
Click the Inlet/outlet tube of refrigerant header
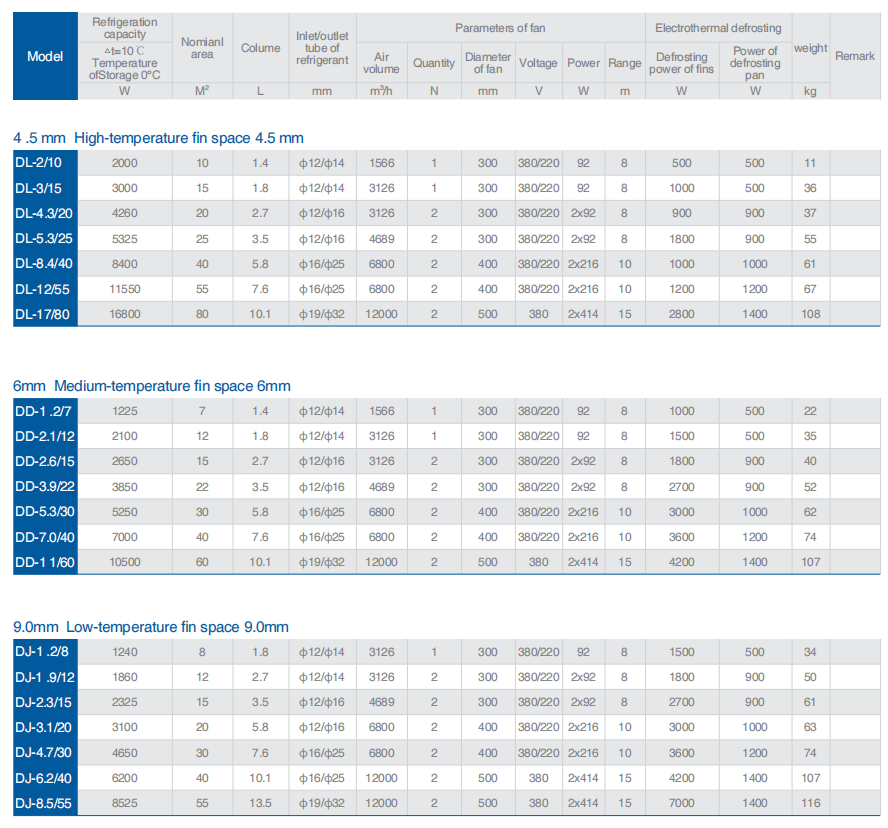point(322,48)
